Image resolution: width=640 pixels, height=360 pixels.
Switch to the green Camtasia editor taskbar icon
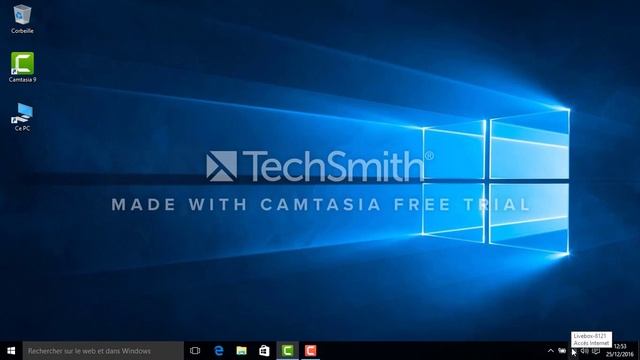tap(287, 351)
